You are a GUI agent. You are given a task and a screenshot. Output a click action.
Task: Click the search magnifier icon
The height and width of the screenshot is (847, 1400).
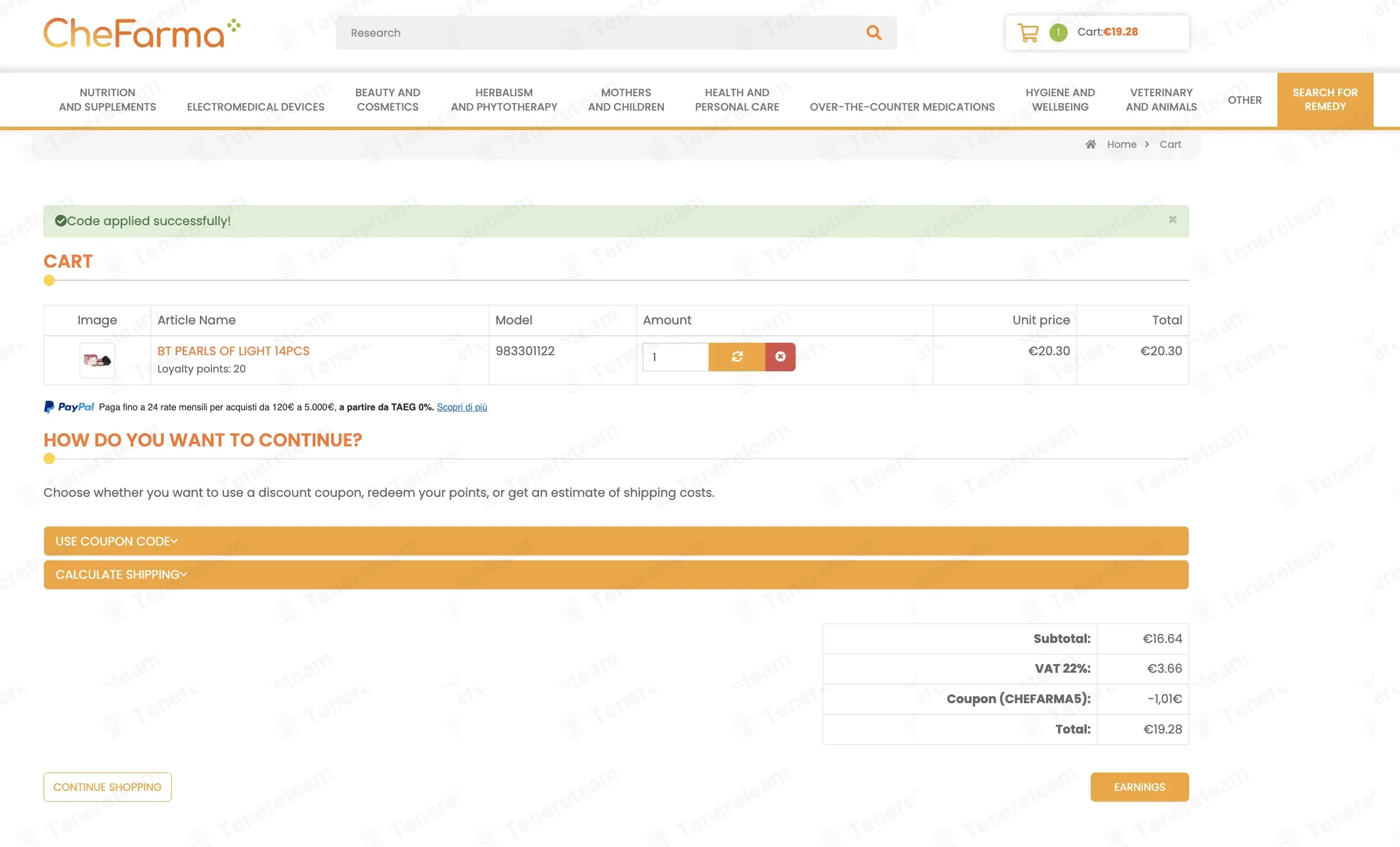tap(874, 33)
